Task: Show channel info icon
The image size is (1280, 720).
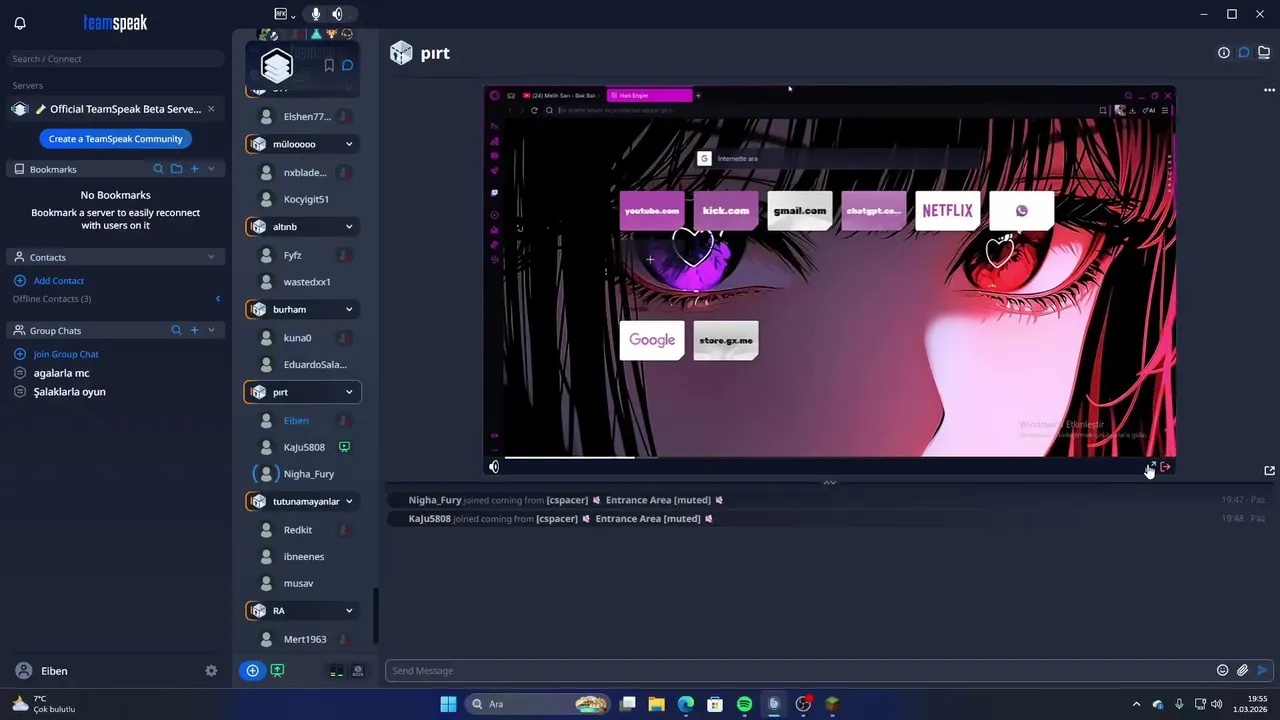Action: tap(1224, 53)
